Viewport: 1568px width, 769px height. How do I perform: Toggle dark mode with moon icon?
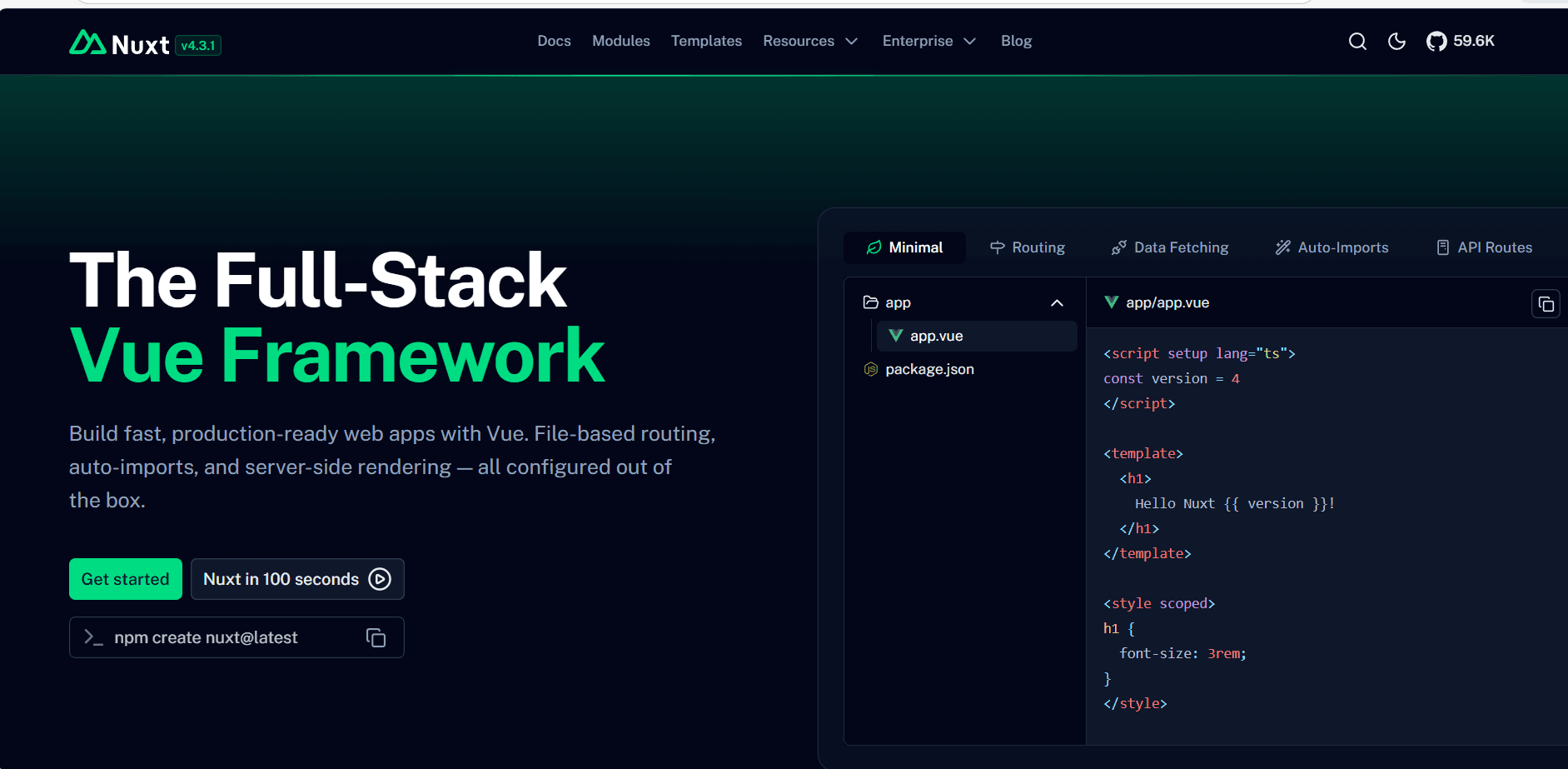pos(1396,41)
